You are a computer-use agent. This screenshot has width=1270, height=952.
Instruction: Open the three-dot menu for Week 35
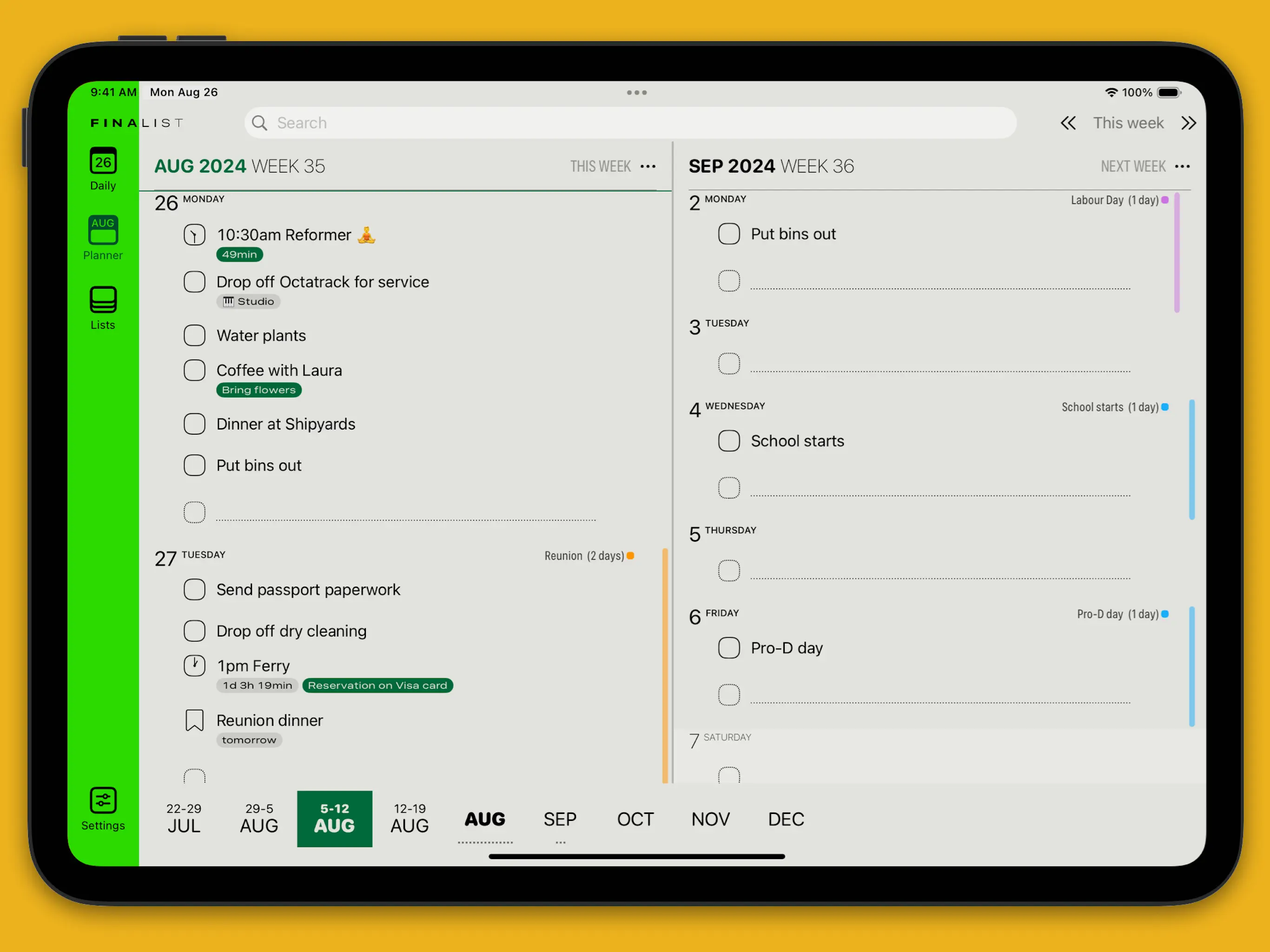coord(648,166)
